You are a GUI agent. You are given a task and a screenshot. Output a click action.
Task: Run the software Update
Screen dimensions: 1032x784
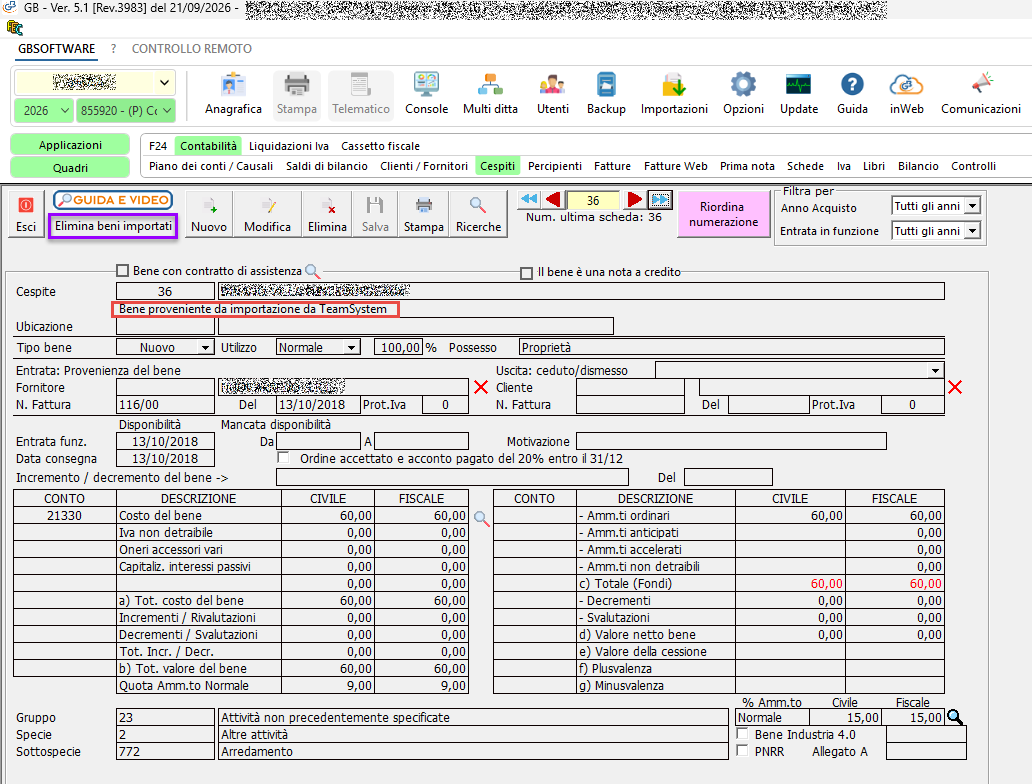pyautogui.click(x=799, y=95)
